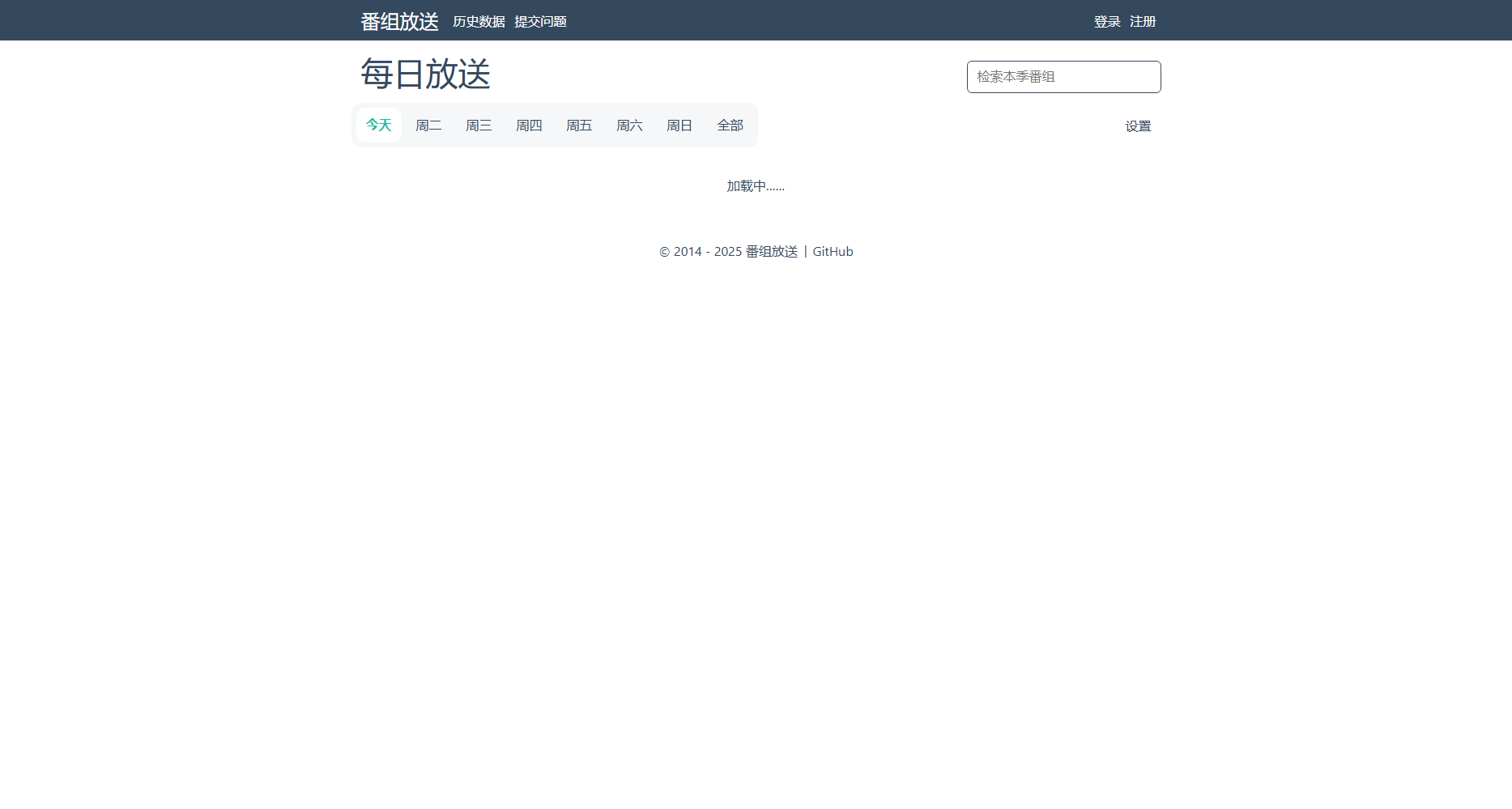Click the 注册 register link
The image size is (1512, 809).
[x=1143, y=22]
